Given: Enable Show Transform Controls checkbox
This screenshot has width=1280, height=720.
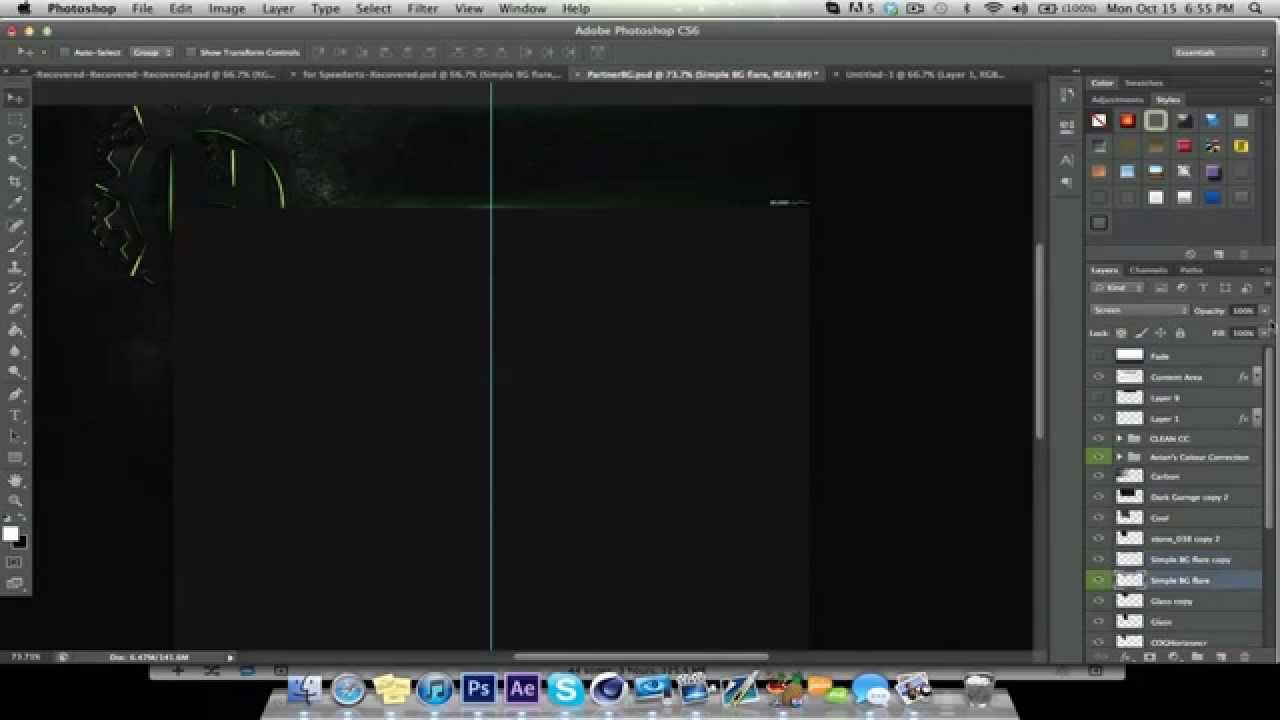Looking at the screenshot, I should tap(191, 52).
